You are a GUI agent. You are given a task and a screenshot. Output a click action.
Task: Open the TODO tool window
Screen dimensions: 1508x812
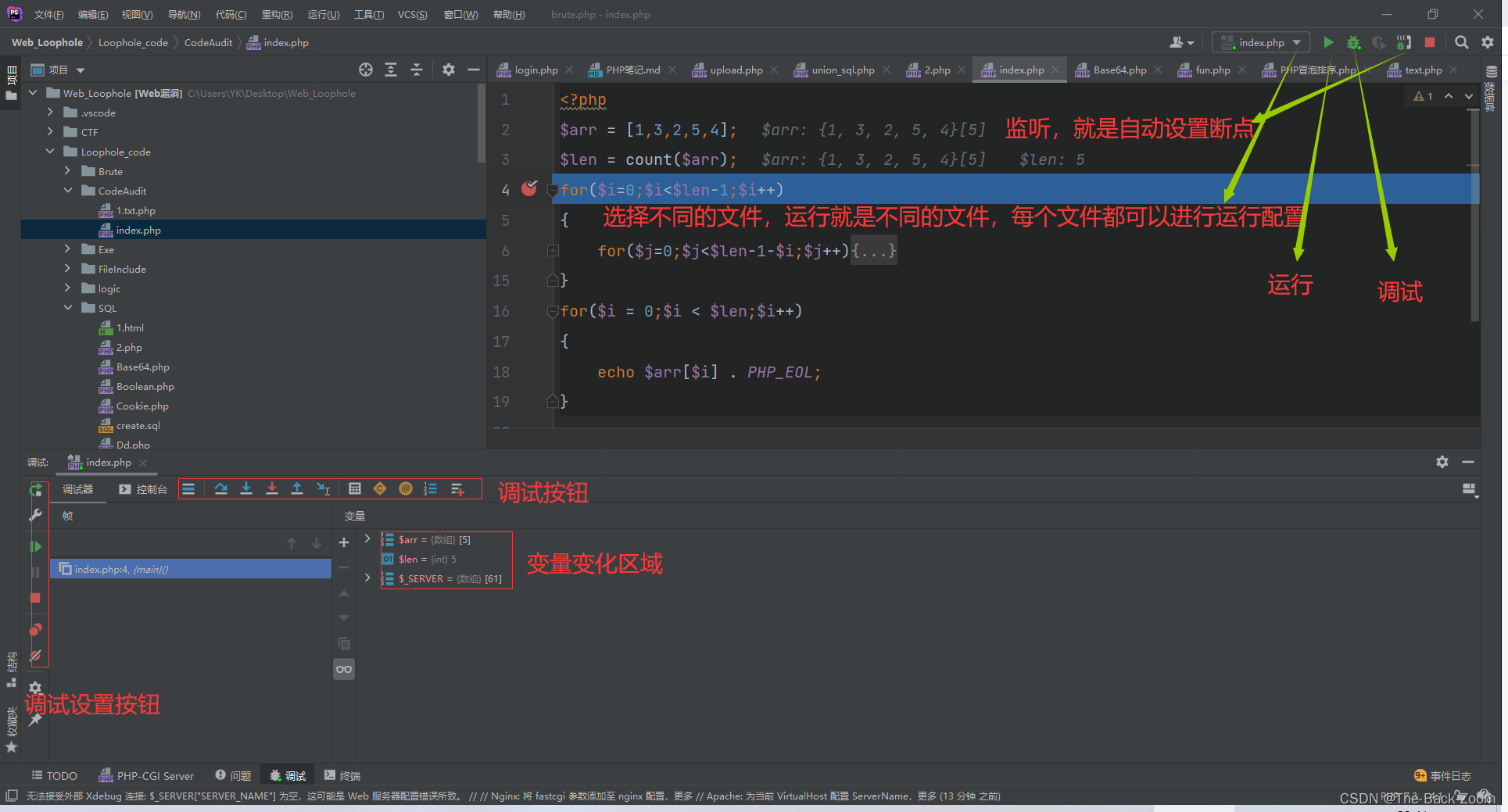click(54, 775)
